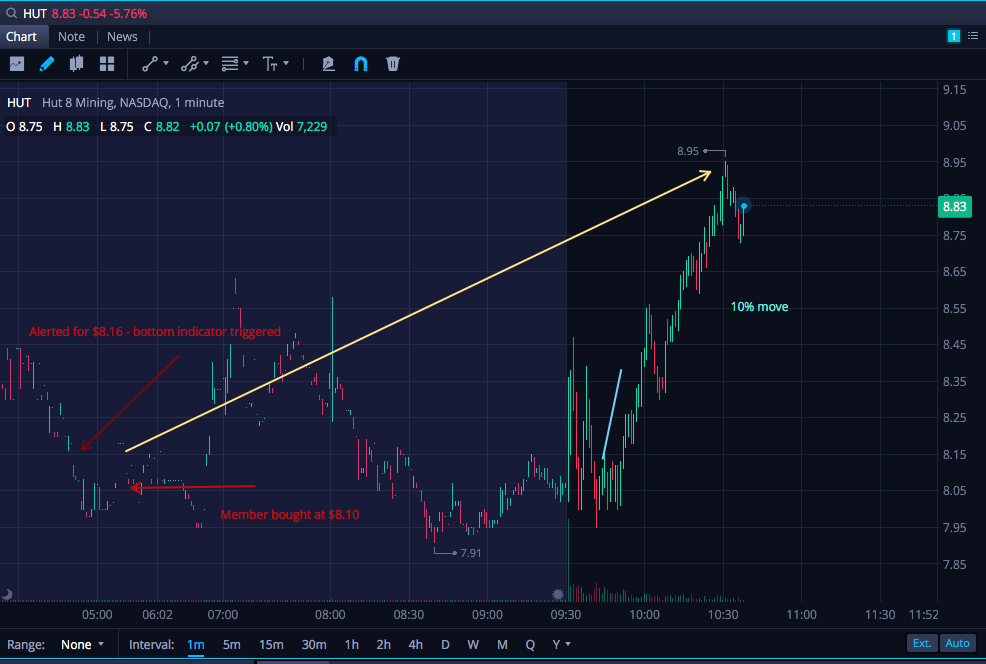The image size is (986, 664).
Task: Expand the trend line tool dropdown arrow
Action: [166, 64]
